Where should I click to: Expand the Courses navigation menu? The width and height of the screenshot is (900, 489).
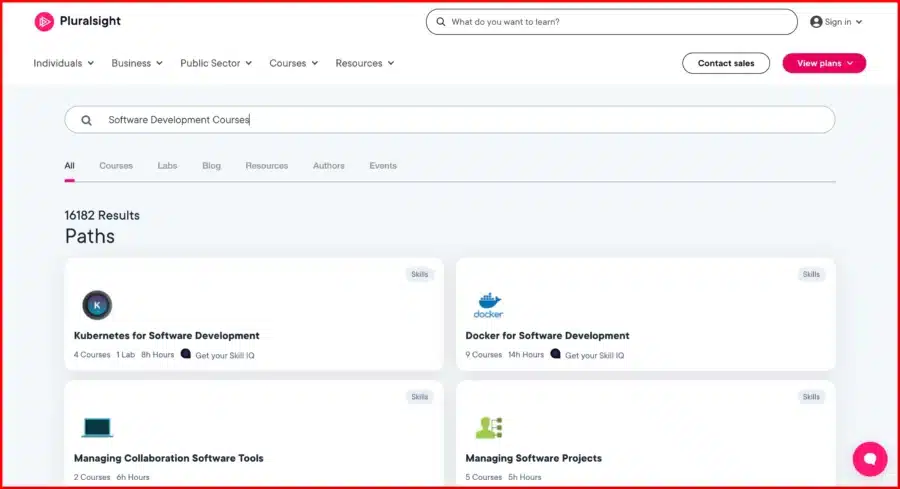(293, 63)
